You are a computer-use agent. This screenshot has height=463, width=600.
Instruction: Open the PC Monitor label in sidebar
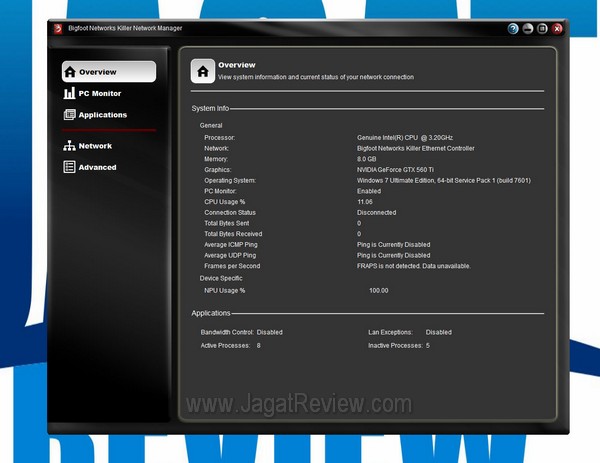point(100,93)
